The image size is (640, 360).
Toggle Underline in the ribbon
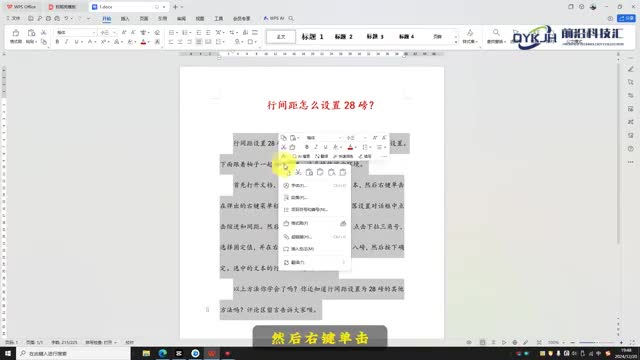76,42
